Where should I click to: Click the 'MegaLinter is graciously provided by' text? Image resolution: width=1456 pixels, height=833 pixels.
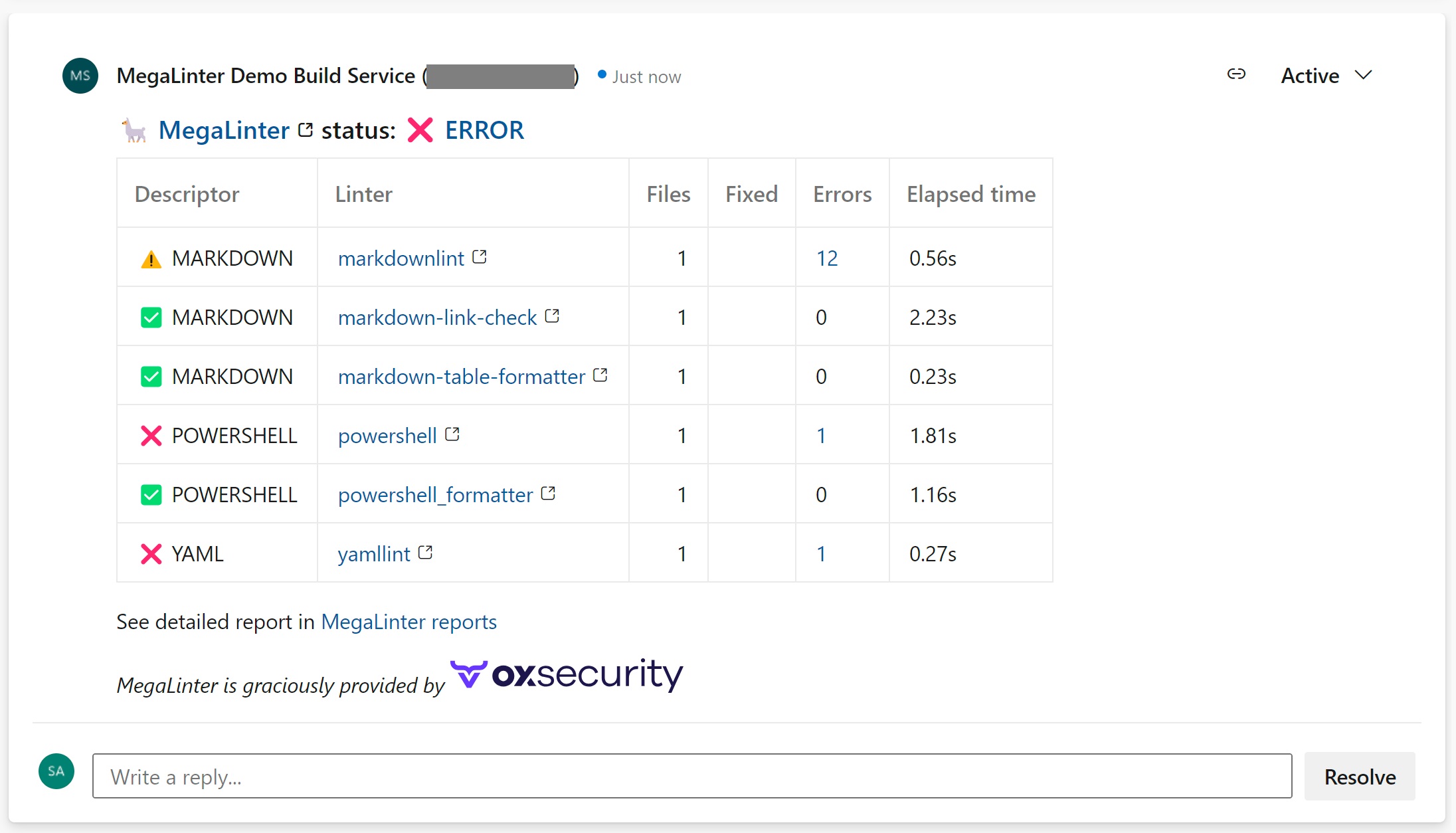(x=280, y=685)
